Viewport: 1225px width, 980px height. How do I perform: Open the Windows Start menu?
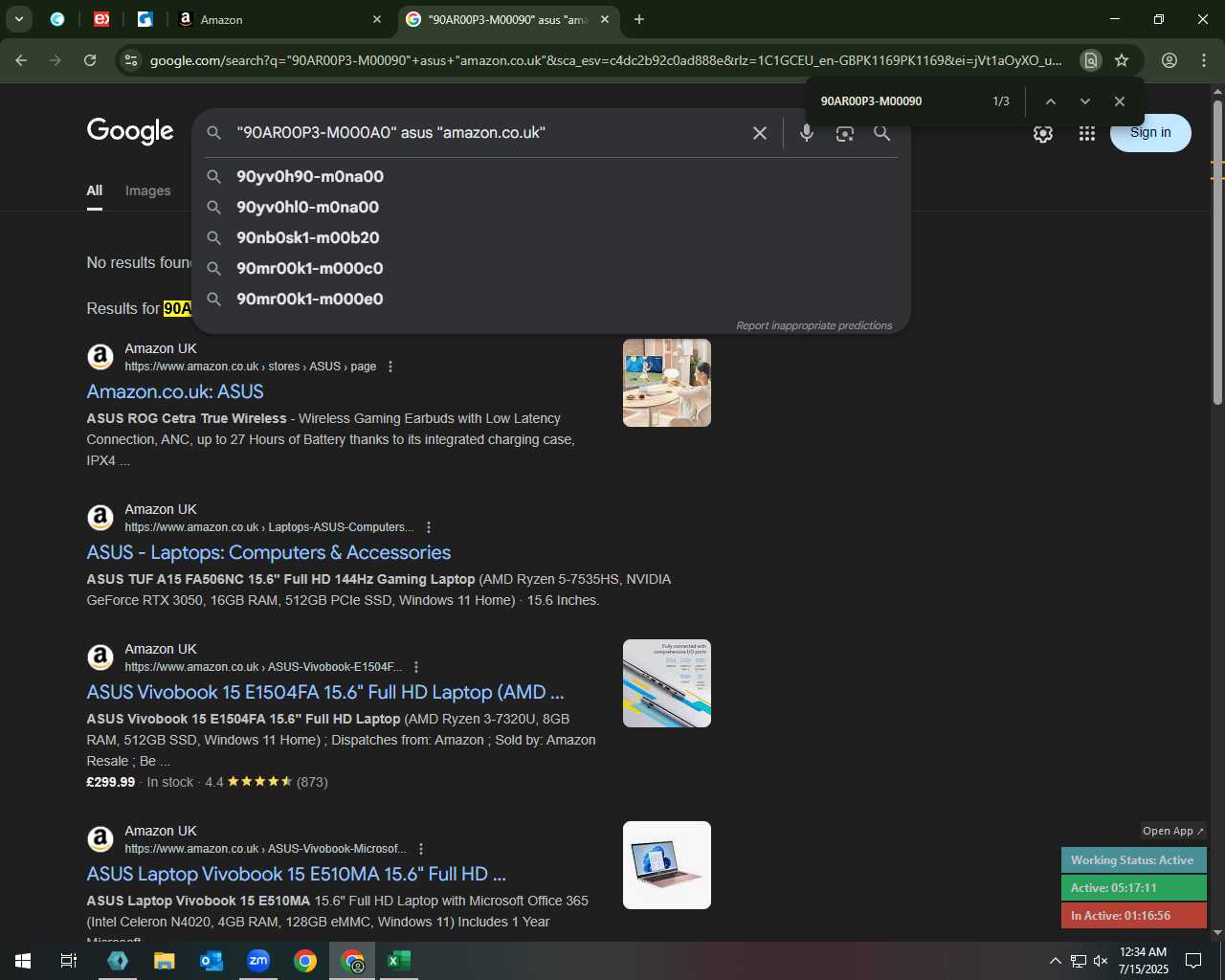[23, 961]
